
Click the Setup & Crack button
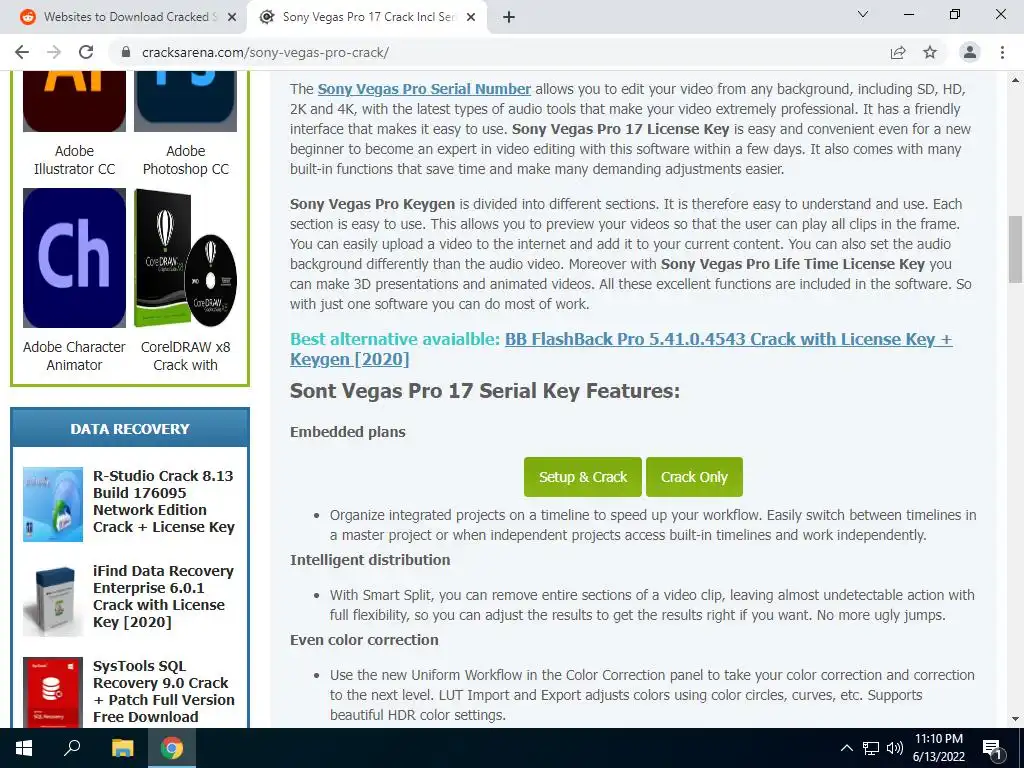tap(583, 477)
